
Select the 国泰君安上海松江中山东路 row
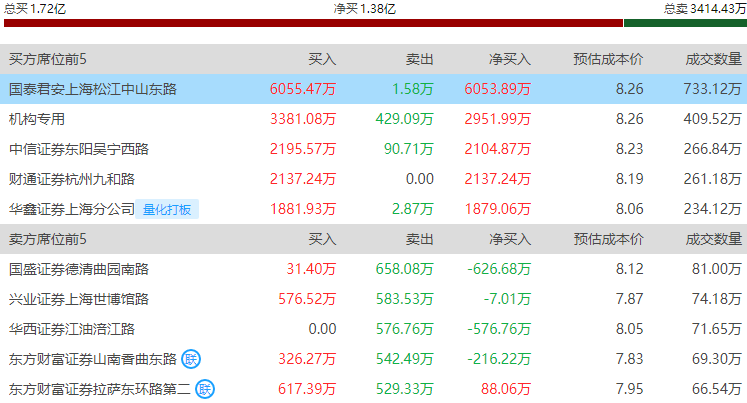pyautogui.click(x=374, y=89)
